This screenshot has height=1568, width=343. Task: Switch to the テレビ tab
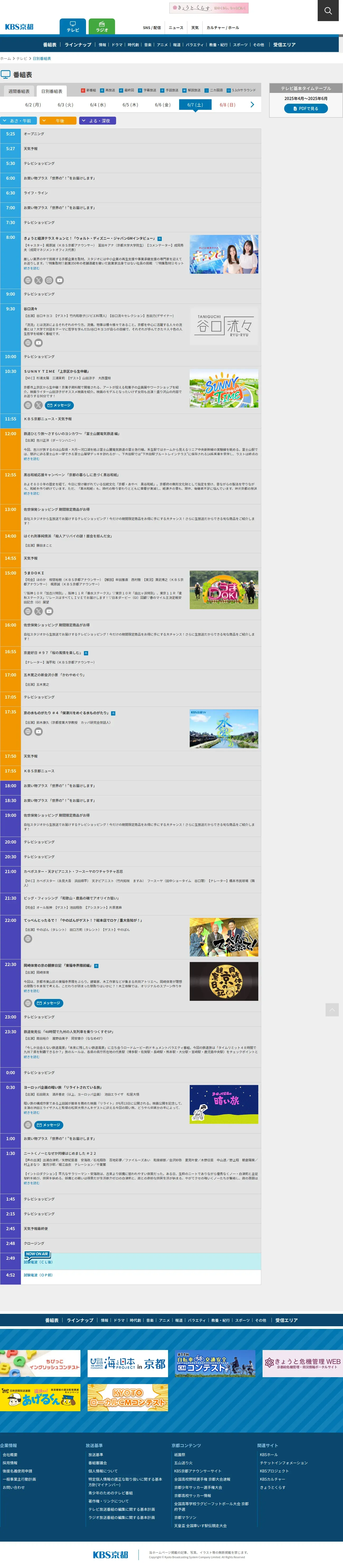73,27
